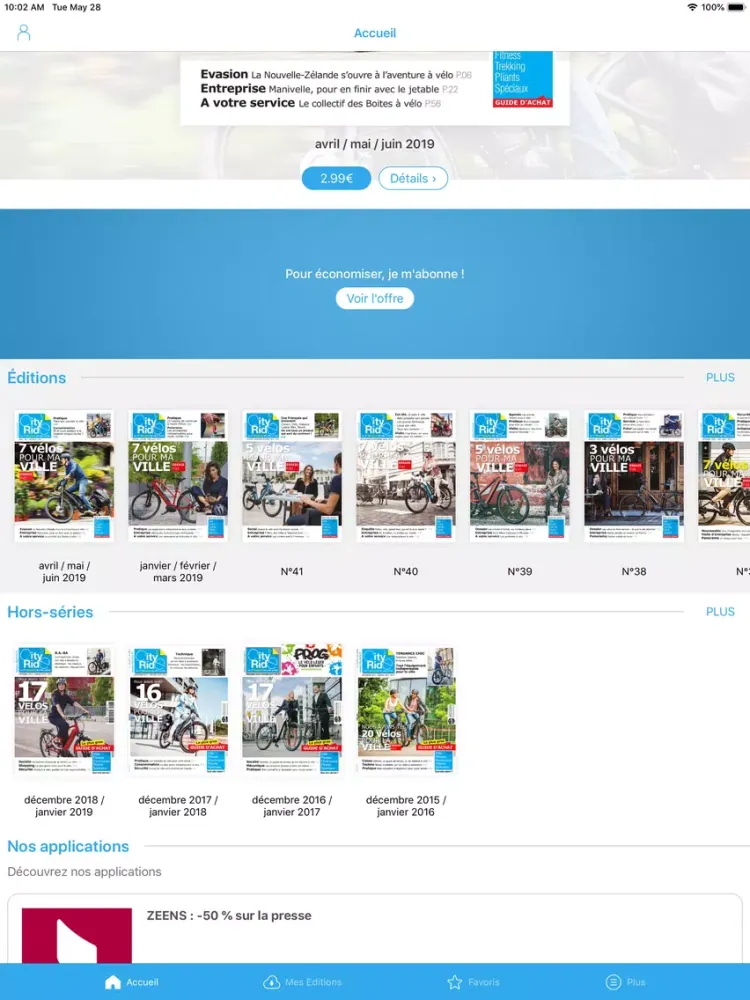Tap Voir l'offre subscription button

[x=375, y=298]
